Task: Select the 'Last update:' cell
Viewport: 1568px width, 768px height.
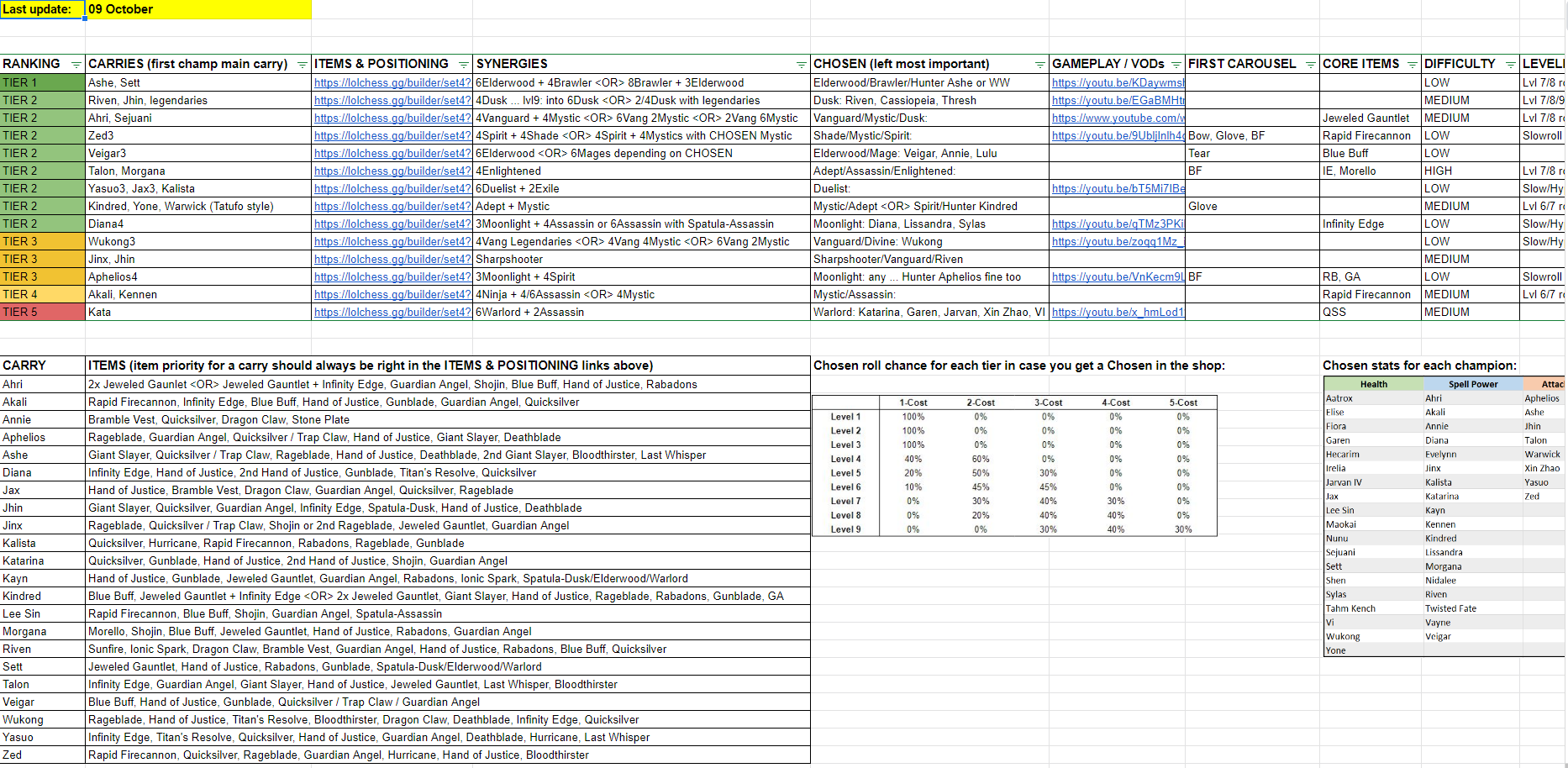Action: (x=42, y=9)
